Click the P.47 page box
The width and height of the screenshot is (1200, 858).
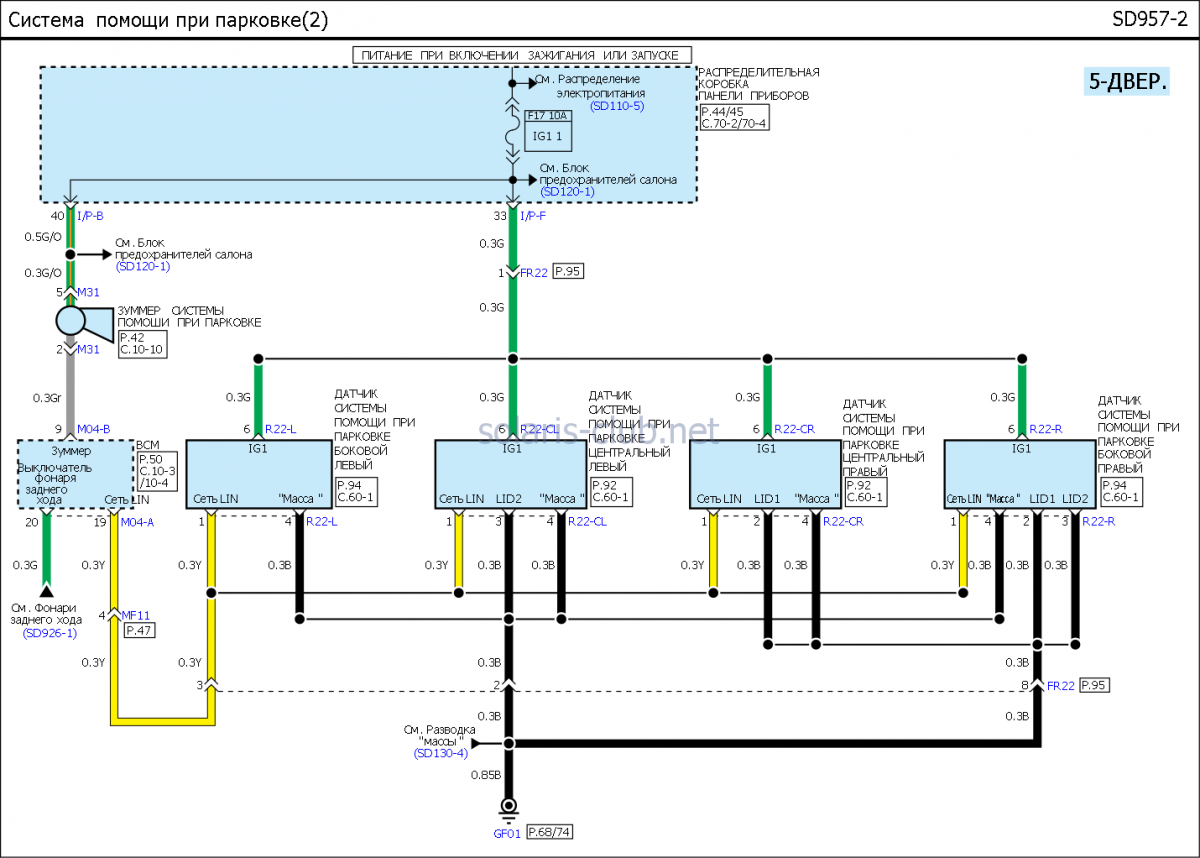(139, 630)
